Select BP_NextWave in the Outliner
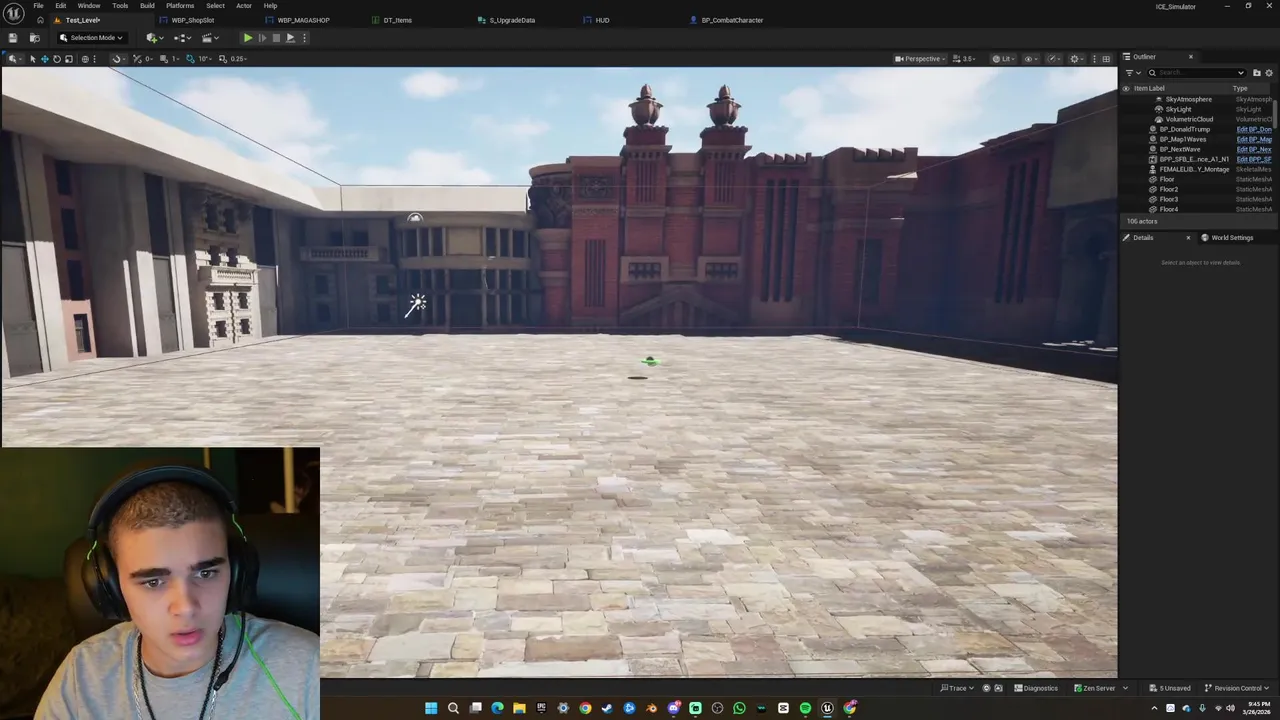Image resolution: width=1280 pixels, height=720 pixels. tap(1179, 149)
